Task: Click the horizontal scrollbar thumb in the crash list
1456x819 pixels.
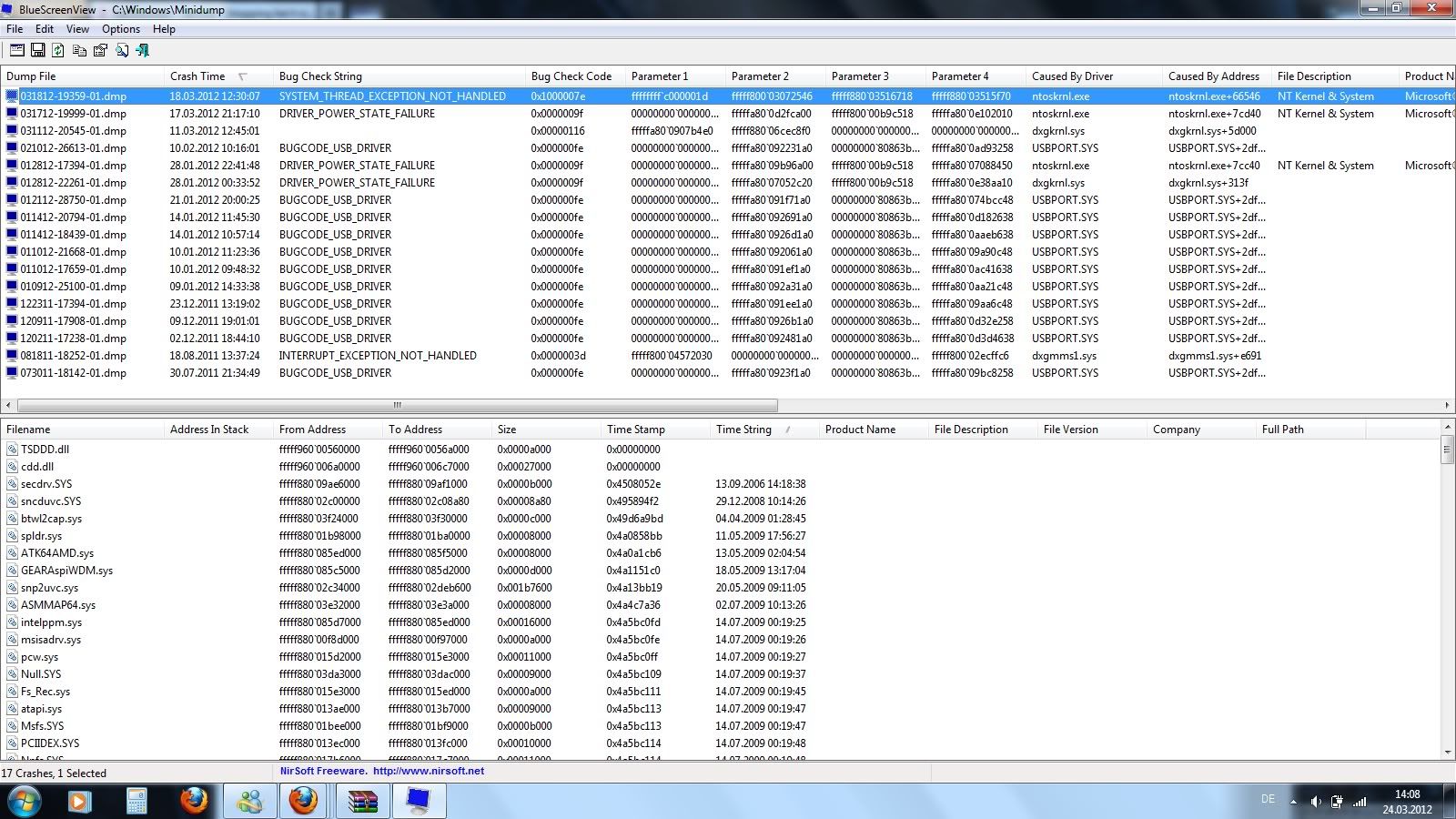Action: [398, 405]
